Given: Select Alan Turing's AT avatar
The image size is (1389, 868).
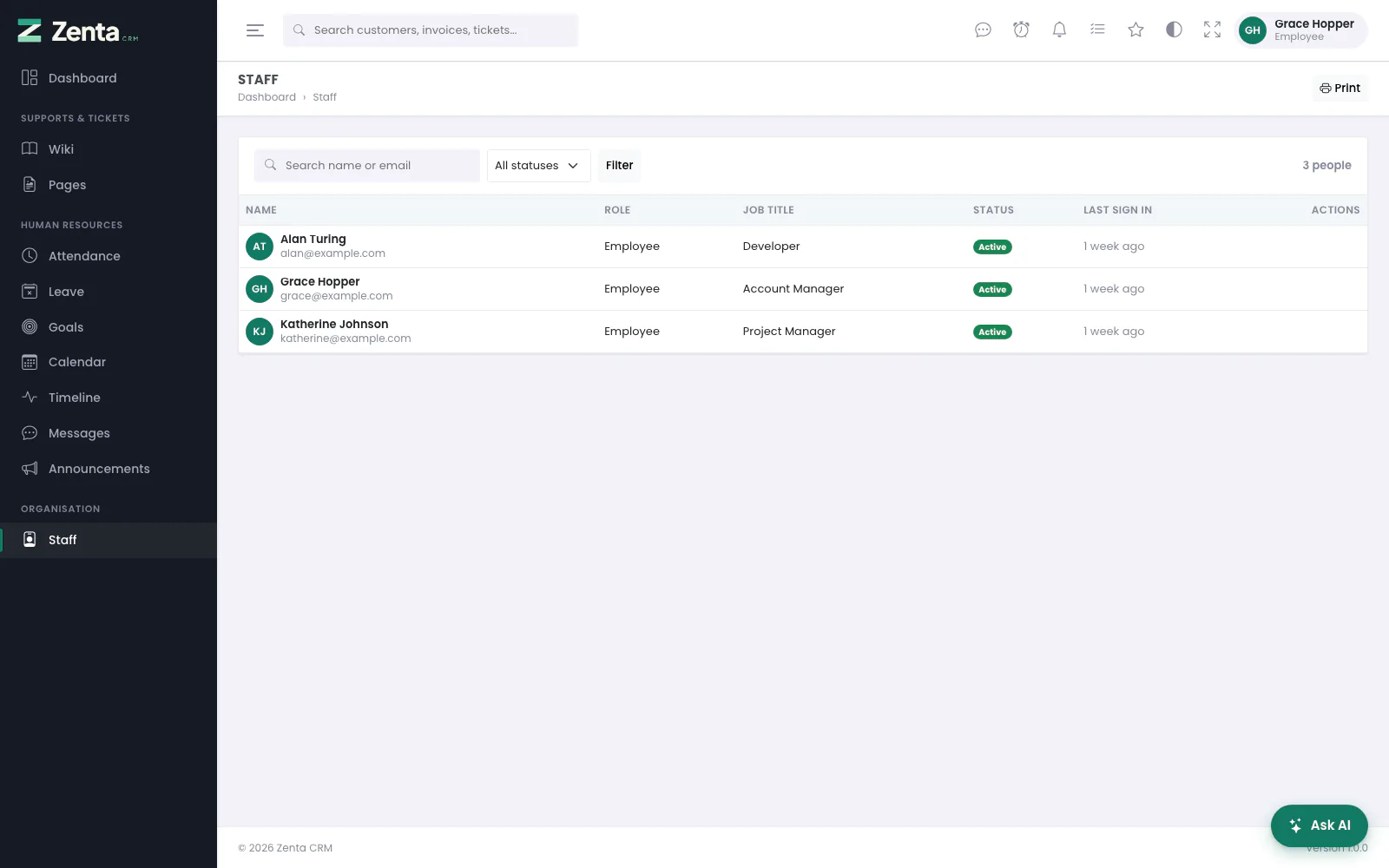Looking at the screenshot, I should click(x=260, y=247).
